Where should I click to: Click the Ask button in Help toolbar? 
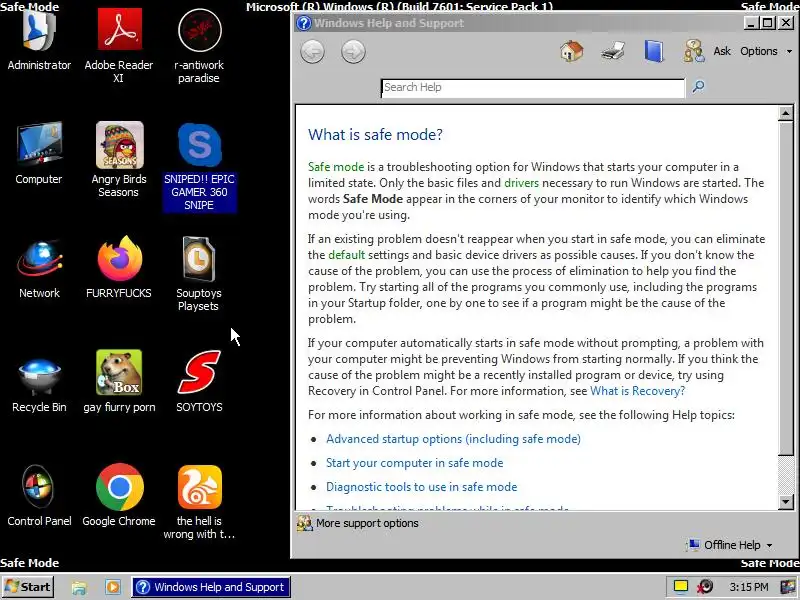[721, 51]
